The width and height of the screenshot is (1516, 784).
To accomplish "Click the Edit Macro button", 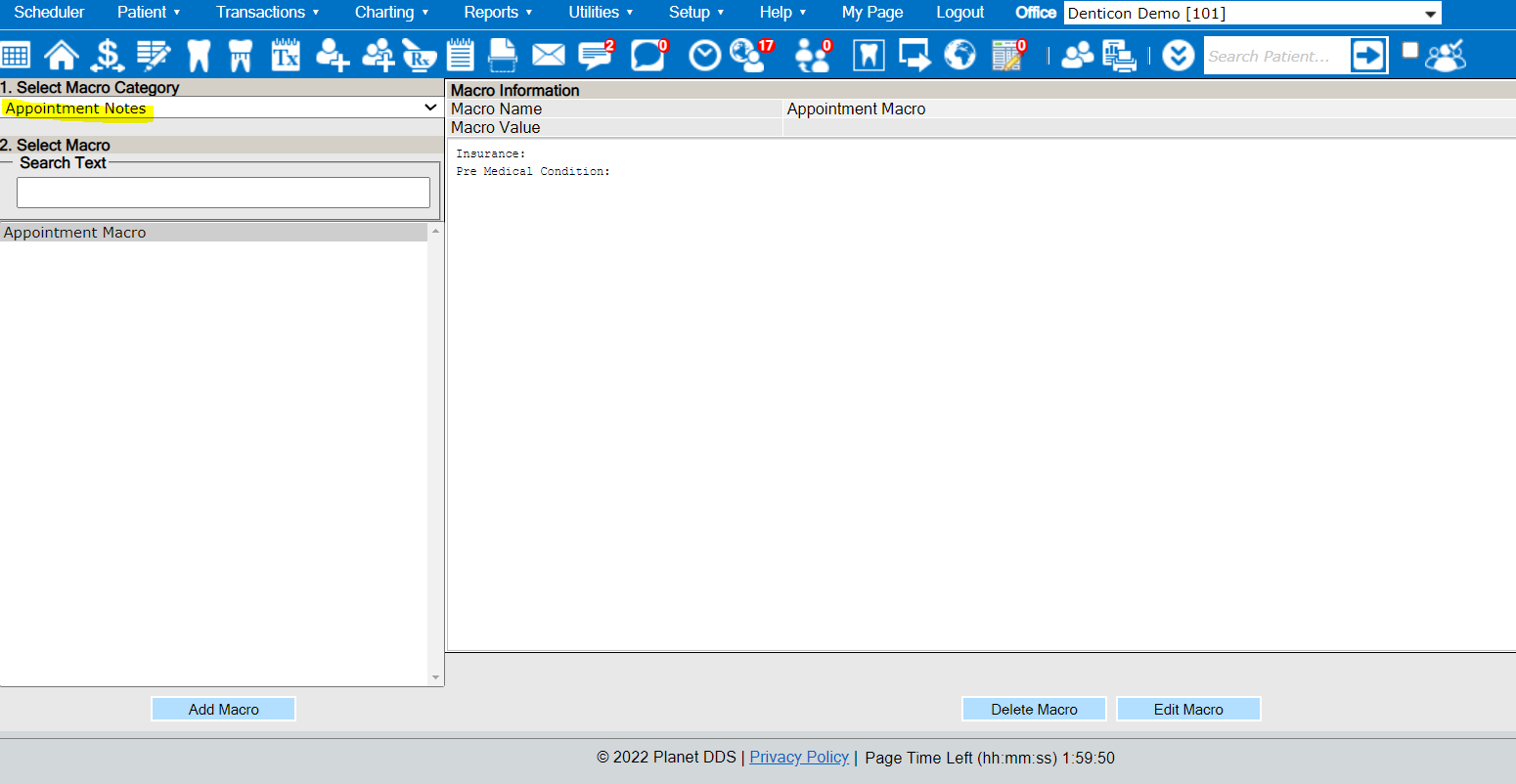I will pos(1188,710).
